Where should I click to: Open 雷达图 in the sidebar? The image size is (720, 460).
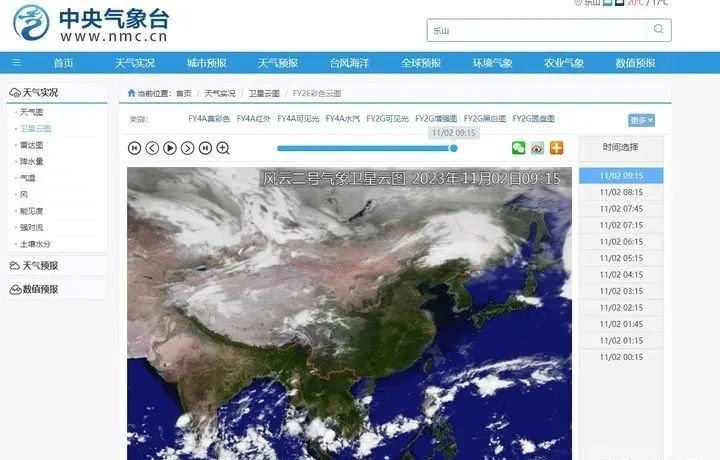[31, 145]
